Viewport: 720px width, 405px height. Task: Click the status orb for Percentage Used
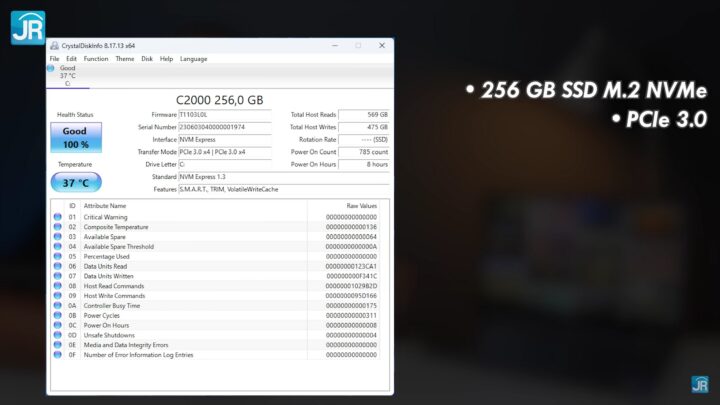(57, 256)
